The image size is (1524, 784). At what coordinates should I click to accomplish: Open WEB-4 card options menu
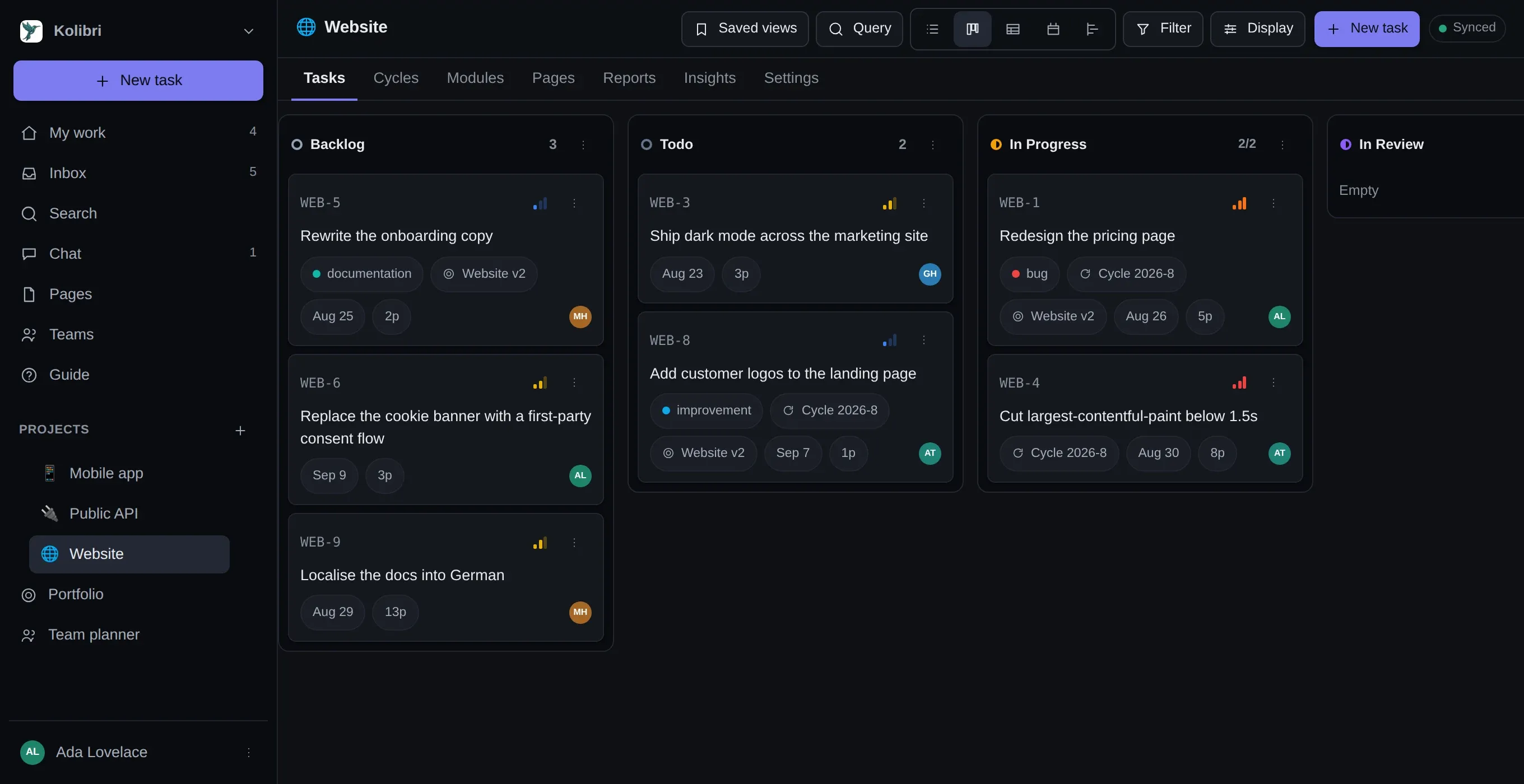pyautogui.click(x=1273, y=382)
